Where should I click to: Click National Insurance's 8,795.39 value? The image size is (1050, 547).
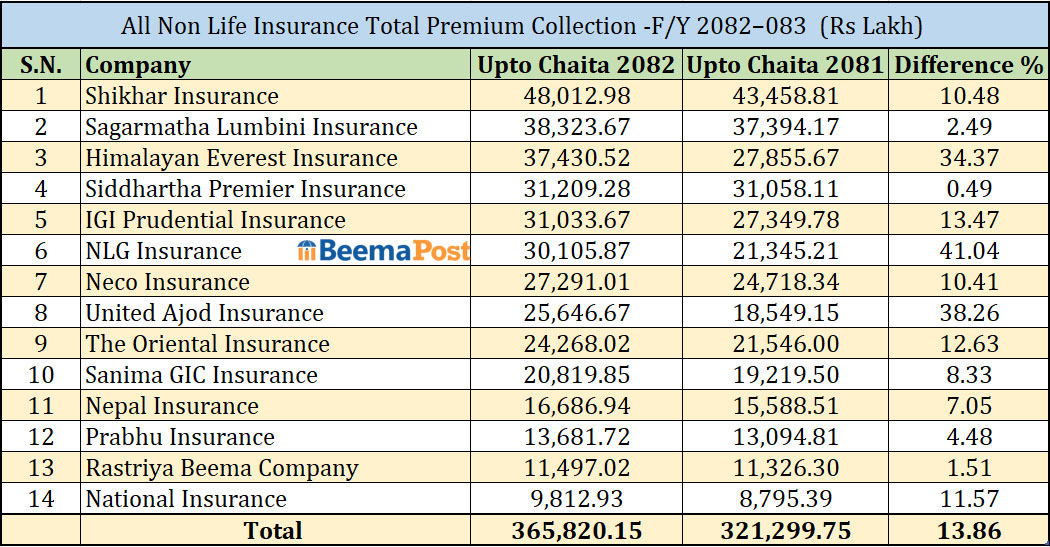pyautogui.click(x=785, y=499)
